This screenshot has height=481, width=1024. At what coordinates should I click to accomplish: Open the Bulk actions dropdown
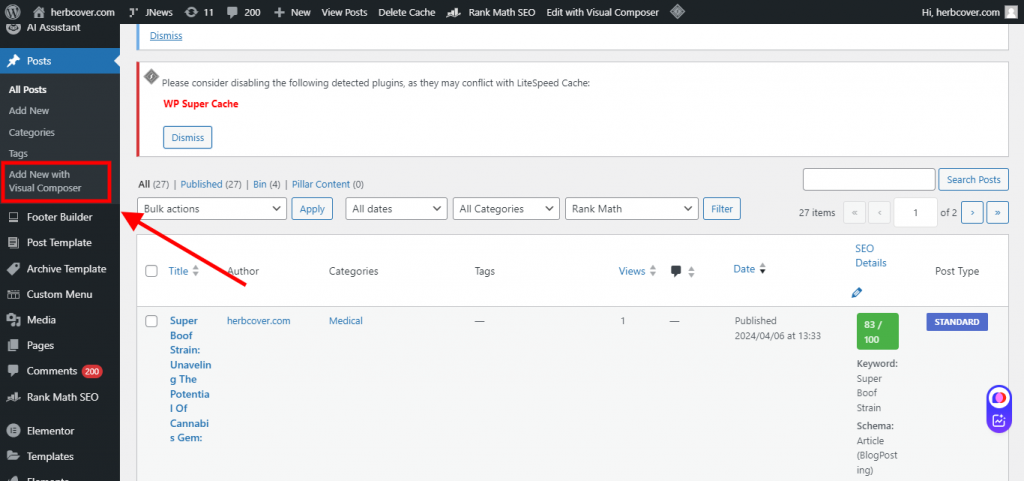[x=212, y=209]
